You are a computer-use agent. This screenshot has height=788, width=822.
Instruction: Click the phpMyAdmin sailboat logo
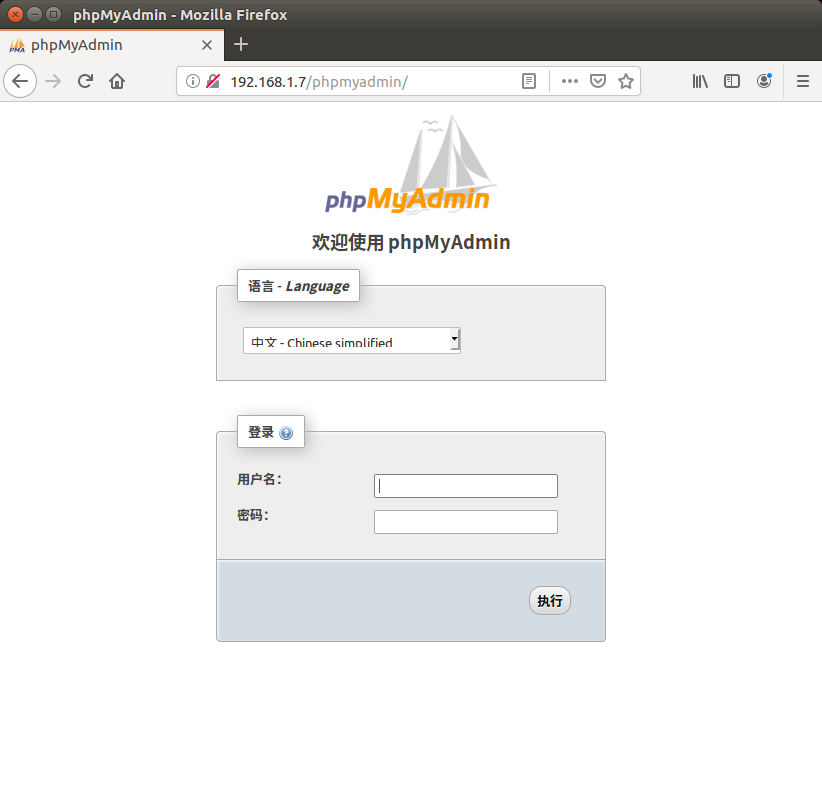pos(410,165)
